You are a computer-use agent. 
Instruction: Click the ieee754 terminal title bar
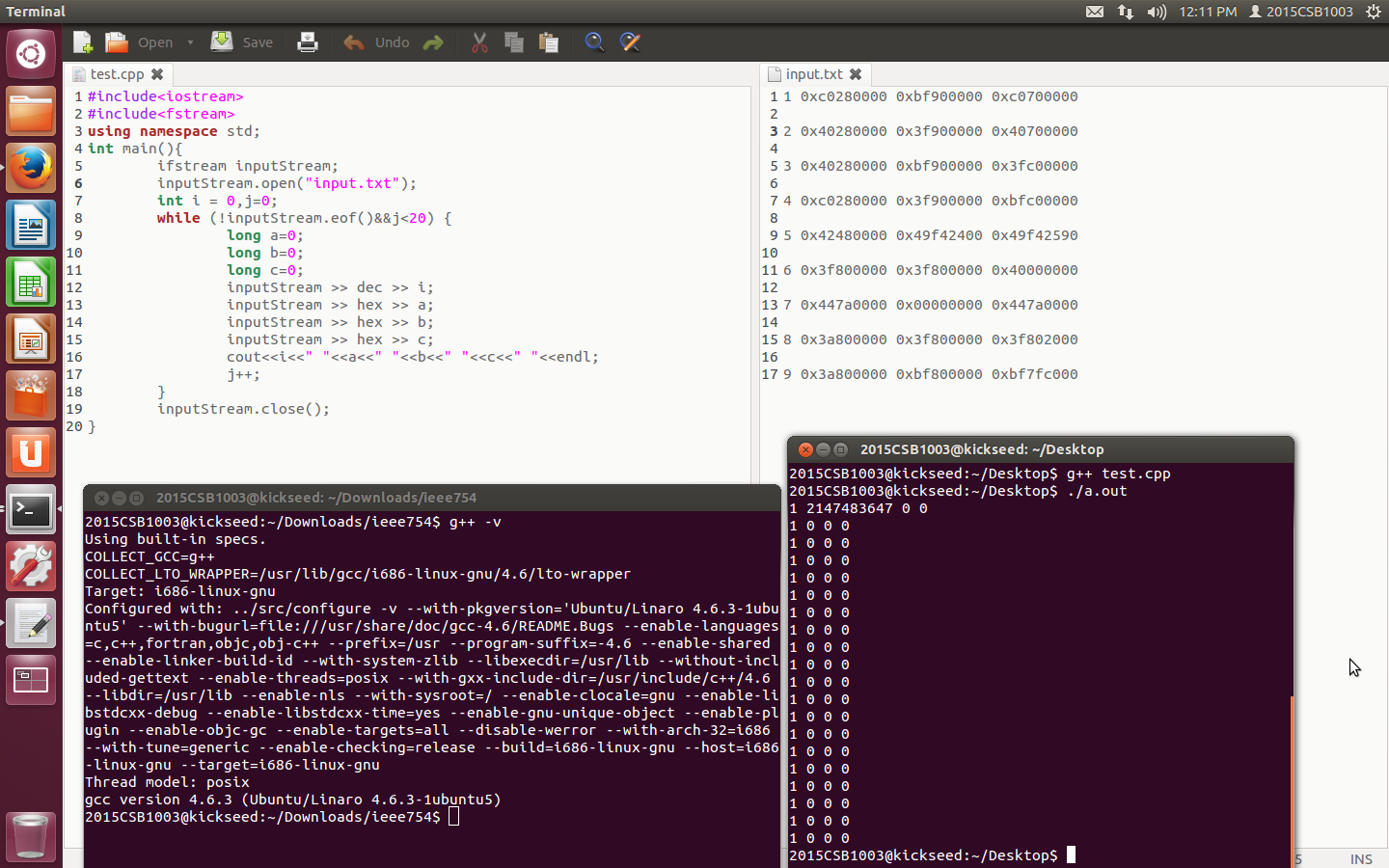point(432,498)
